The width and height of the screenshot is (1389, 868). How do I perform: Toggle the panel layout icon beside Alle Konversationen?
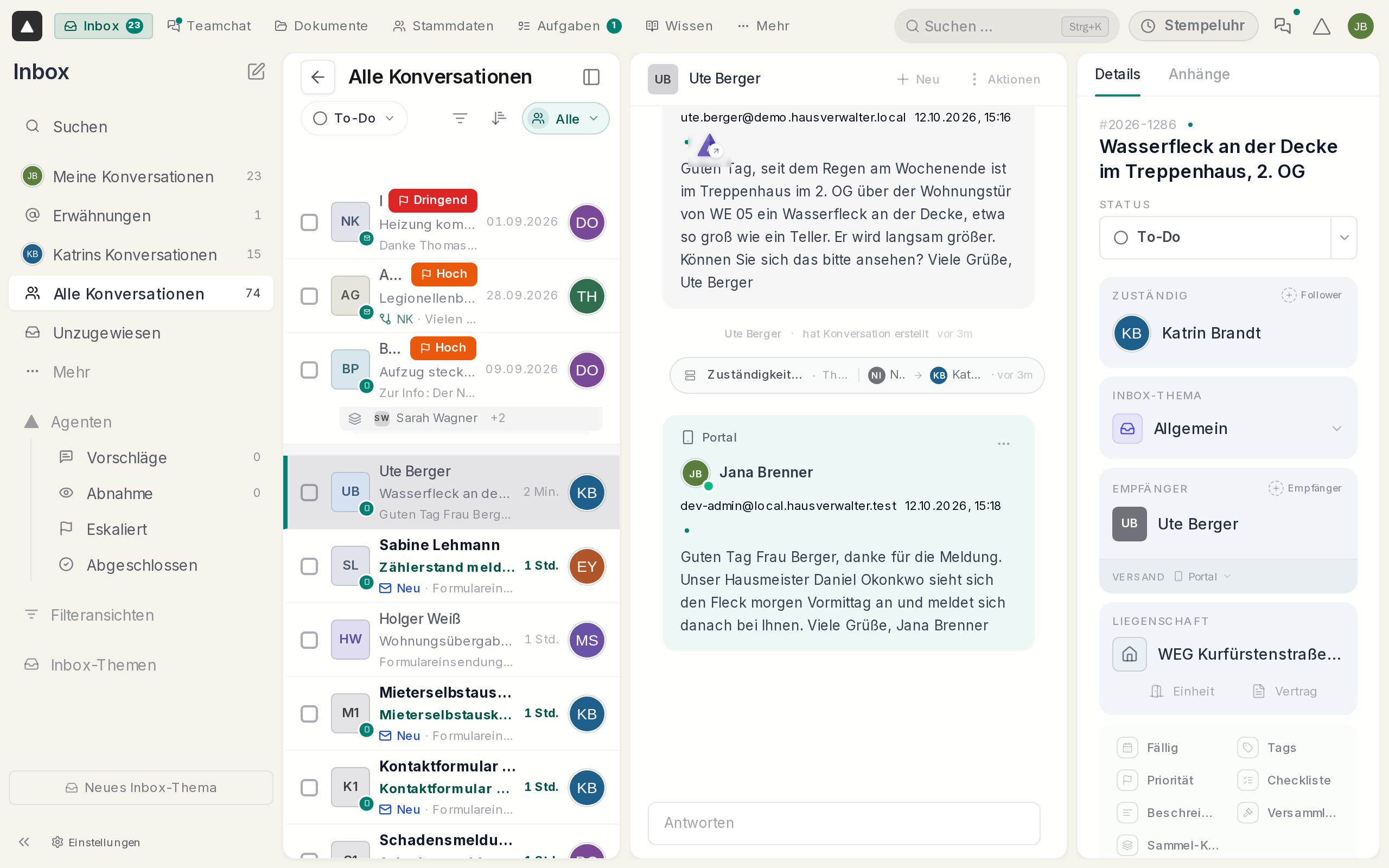[x=591, y=77]
